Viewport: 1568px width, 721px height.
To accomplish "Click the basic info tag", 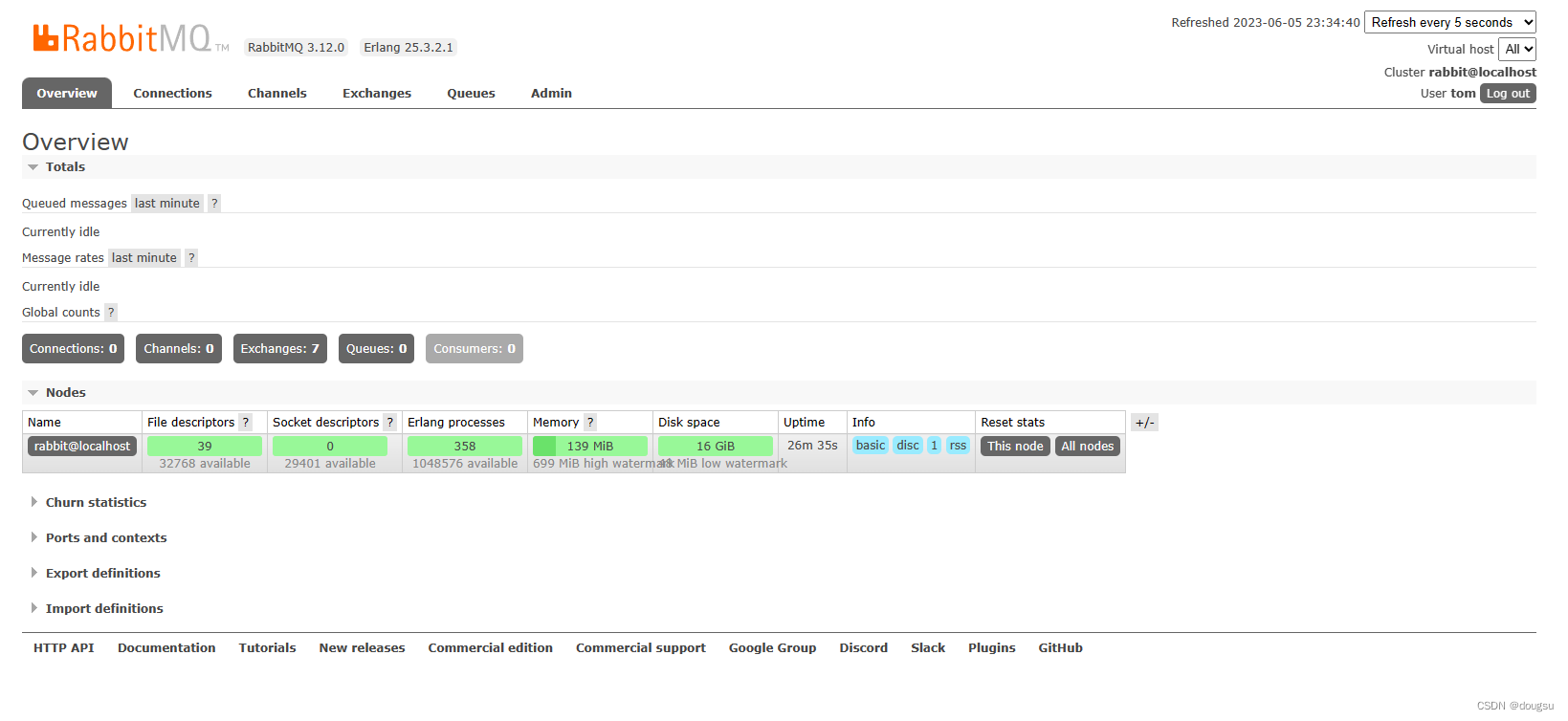I will (871, 446).
